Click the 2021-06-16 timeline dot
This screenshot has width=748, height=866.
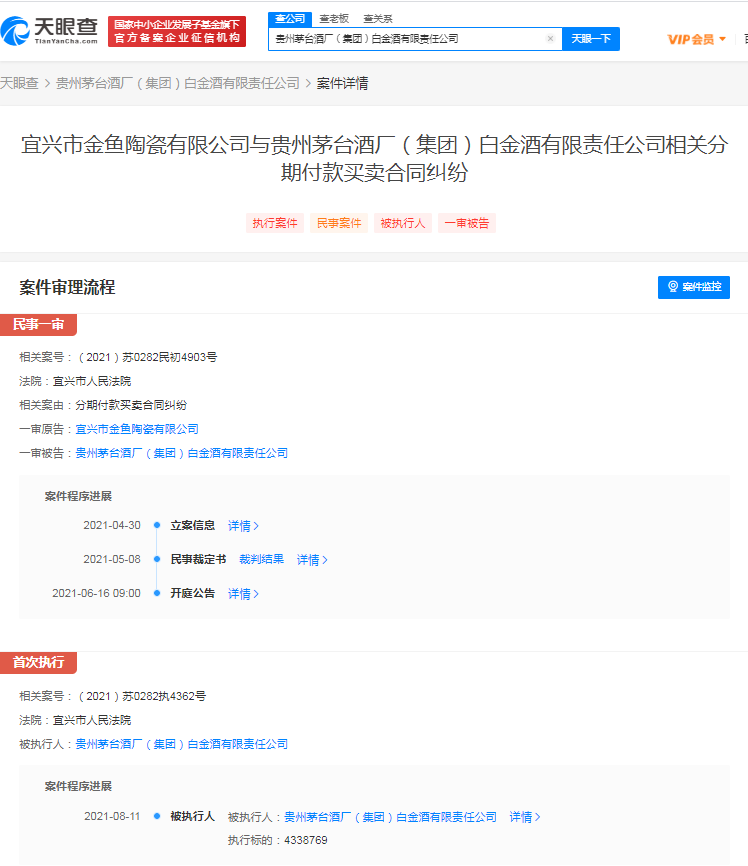[x=157, y=593]
